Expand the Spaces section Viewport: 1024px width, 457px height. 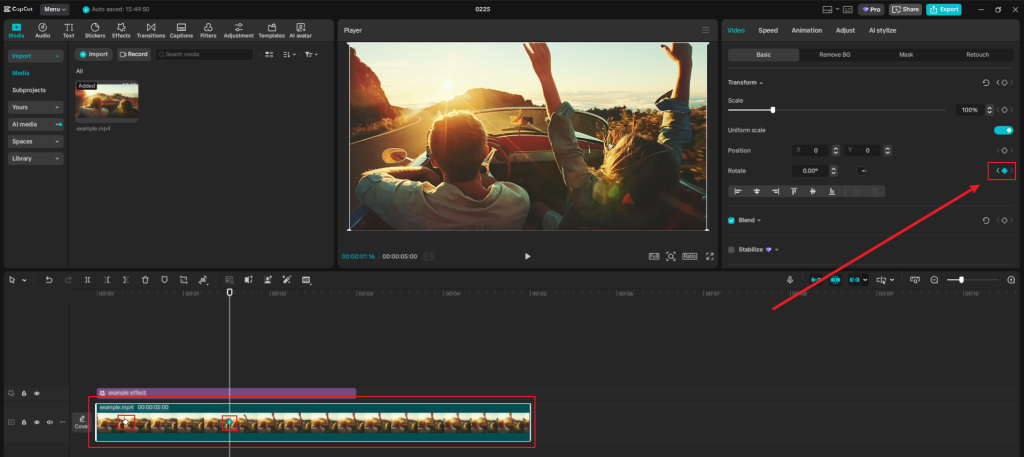tap(36, 141)
